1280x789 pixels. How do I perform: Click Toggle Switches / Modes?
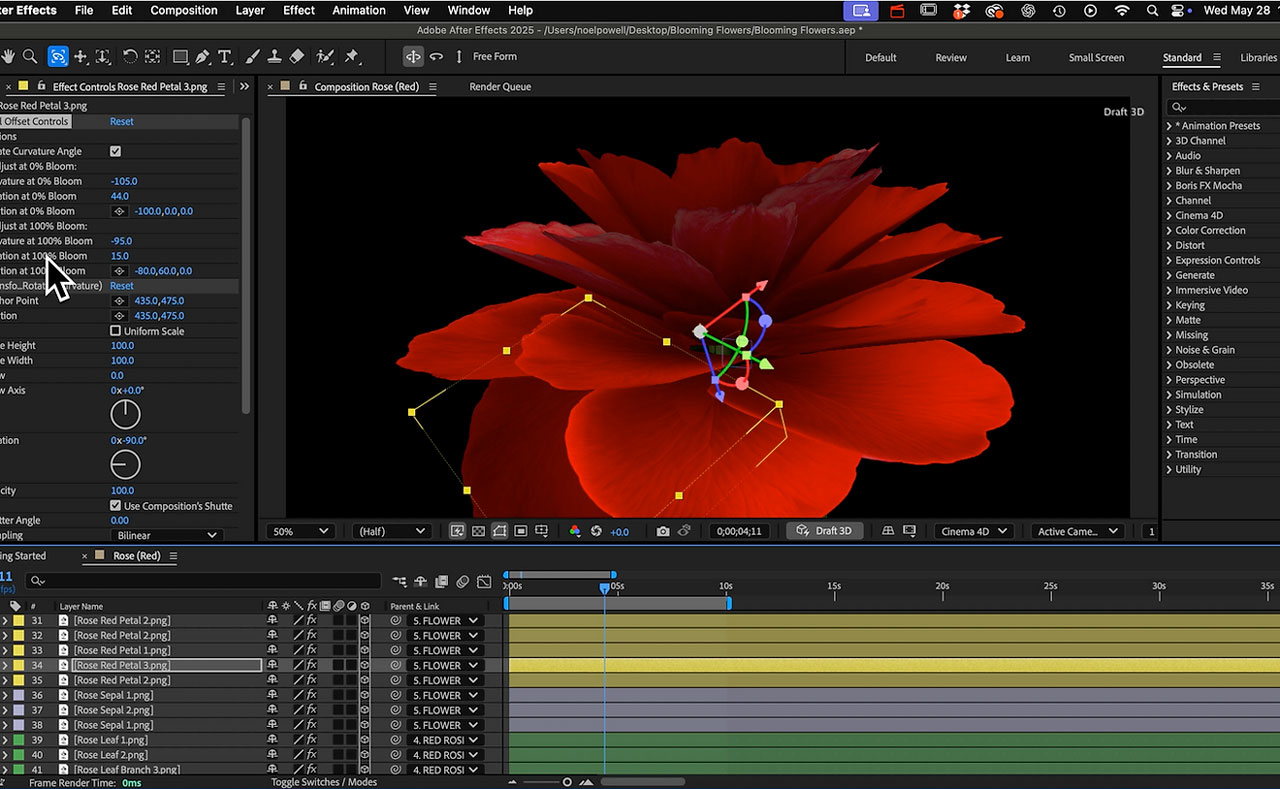324,782
